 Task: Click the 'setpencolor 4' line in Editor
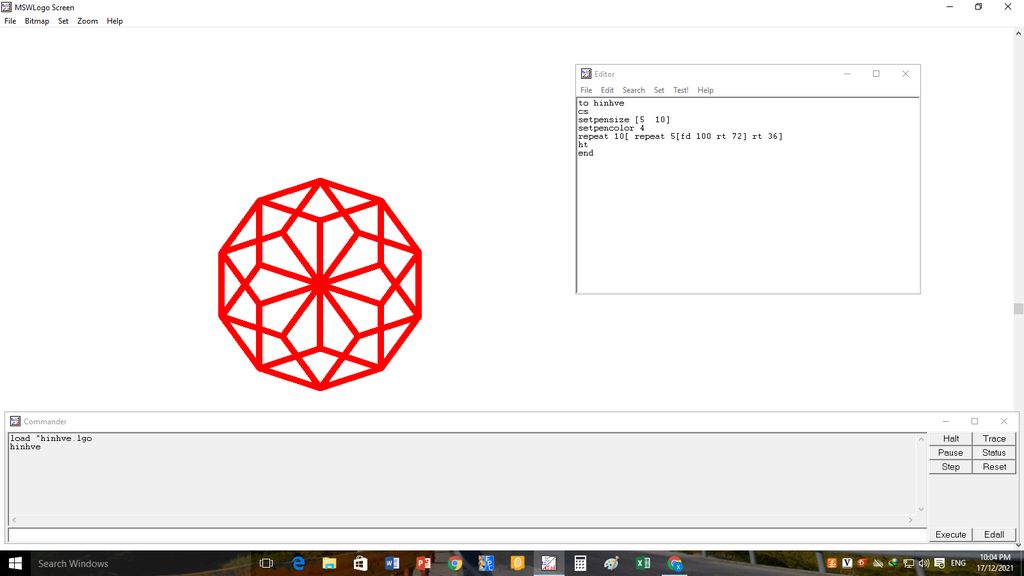(x=611, y=128)
